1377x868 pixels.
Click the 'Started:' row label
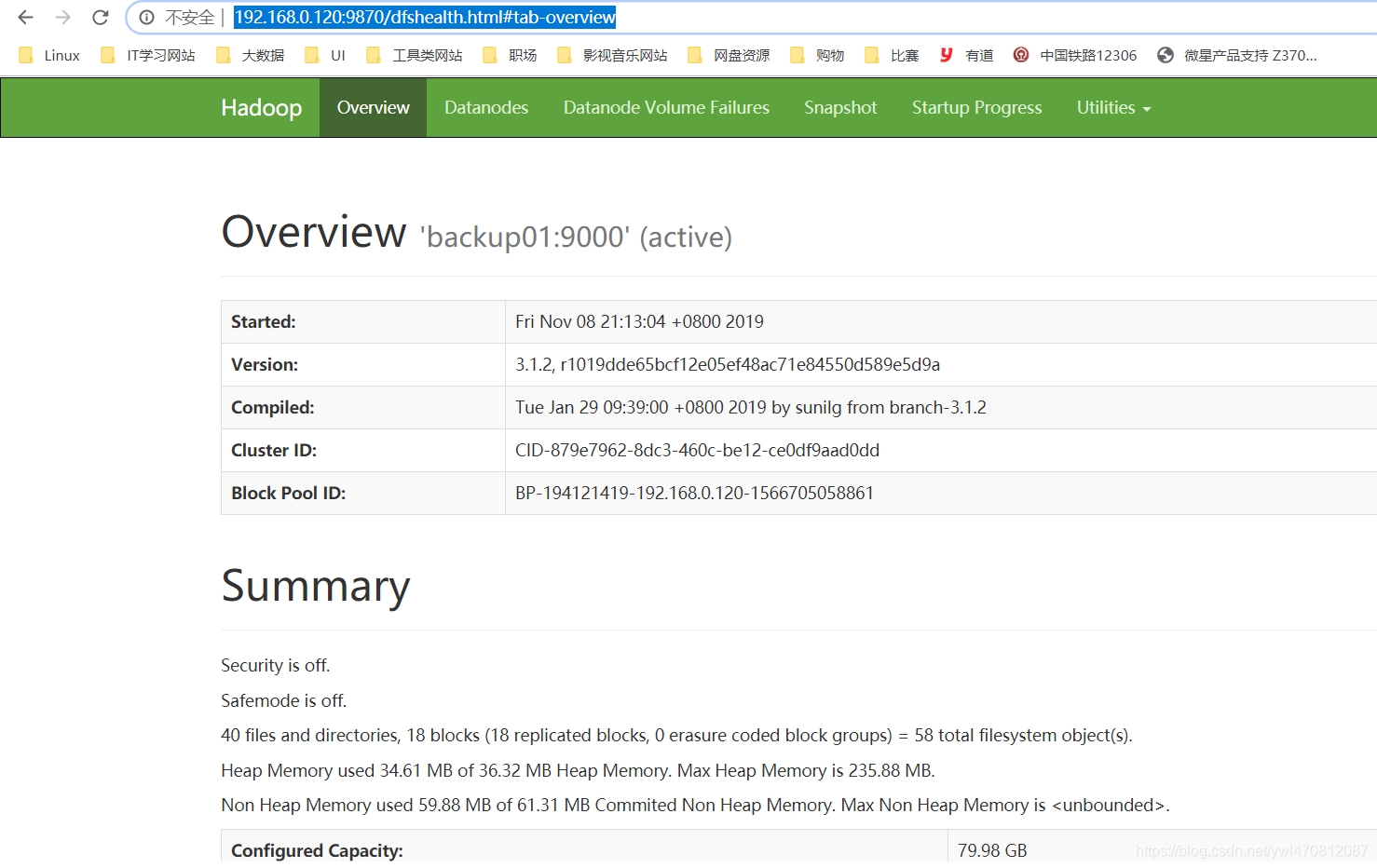264,321
